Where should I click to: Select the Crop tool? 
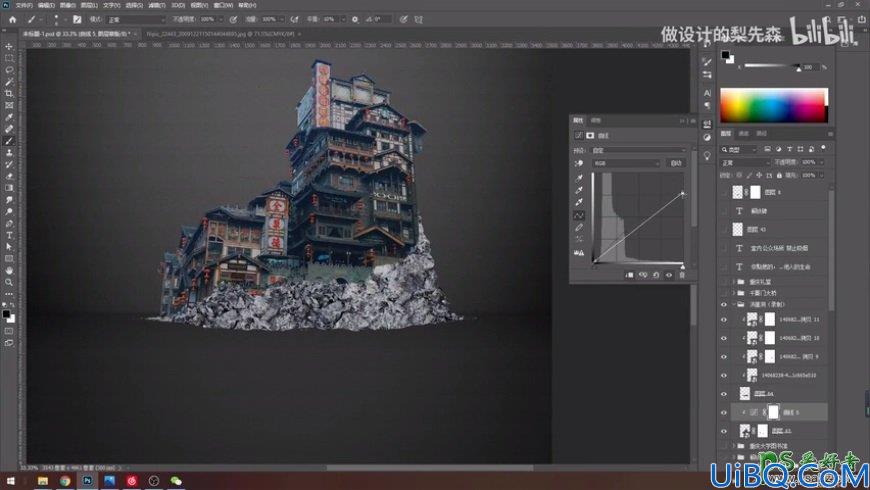(9, 94)
